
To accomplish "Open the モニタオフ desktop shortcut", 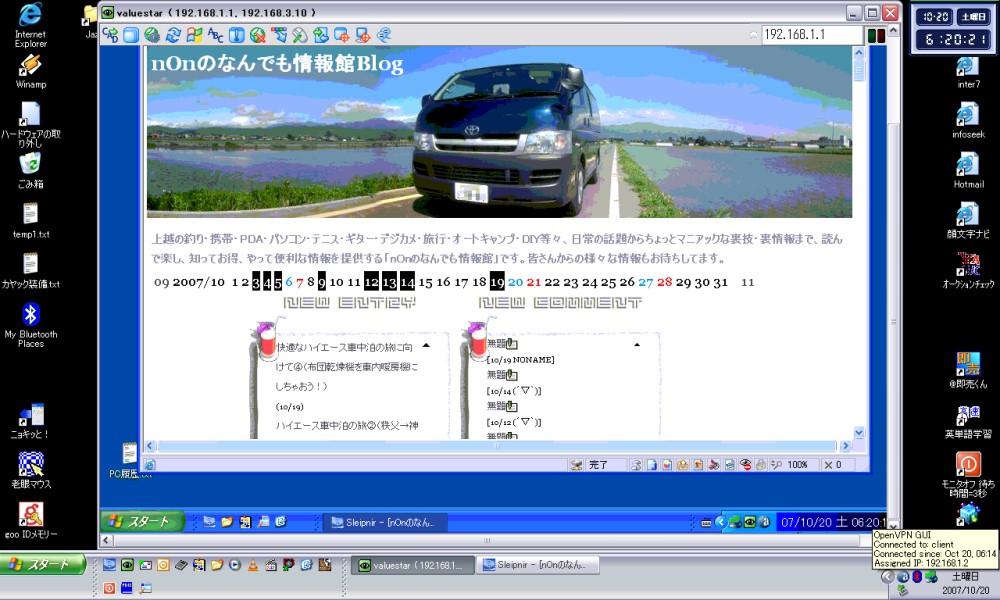I will (968, 474).
